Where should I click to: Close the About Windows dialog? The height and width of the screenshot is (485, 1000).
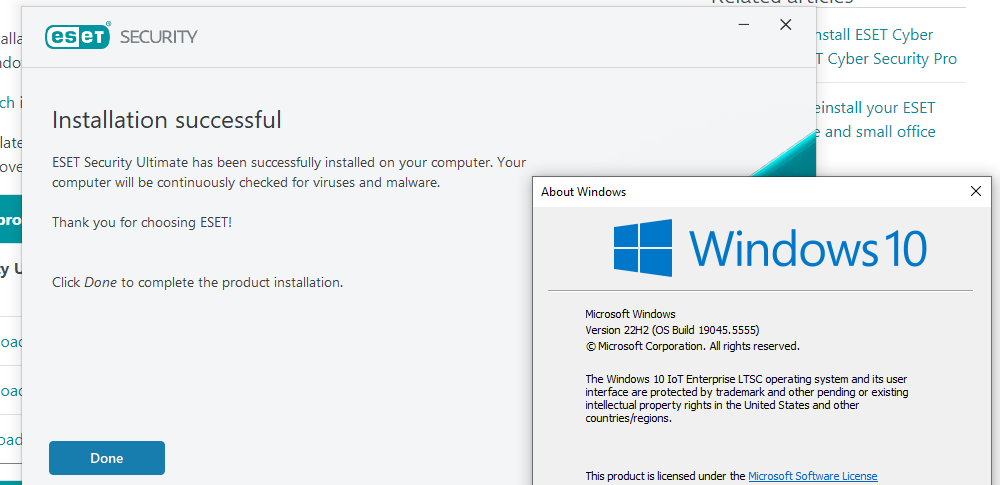975,191
